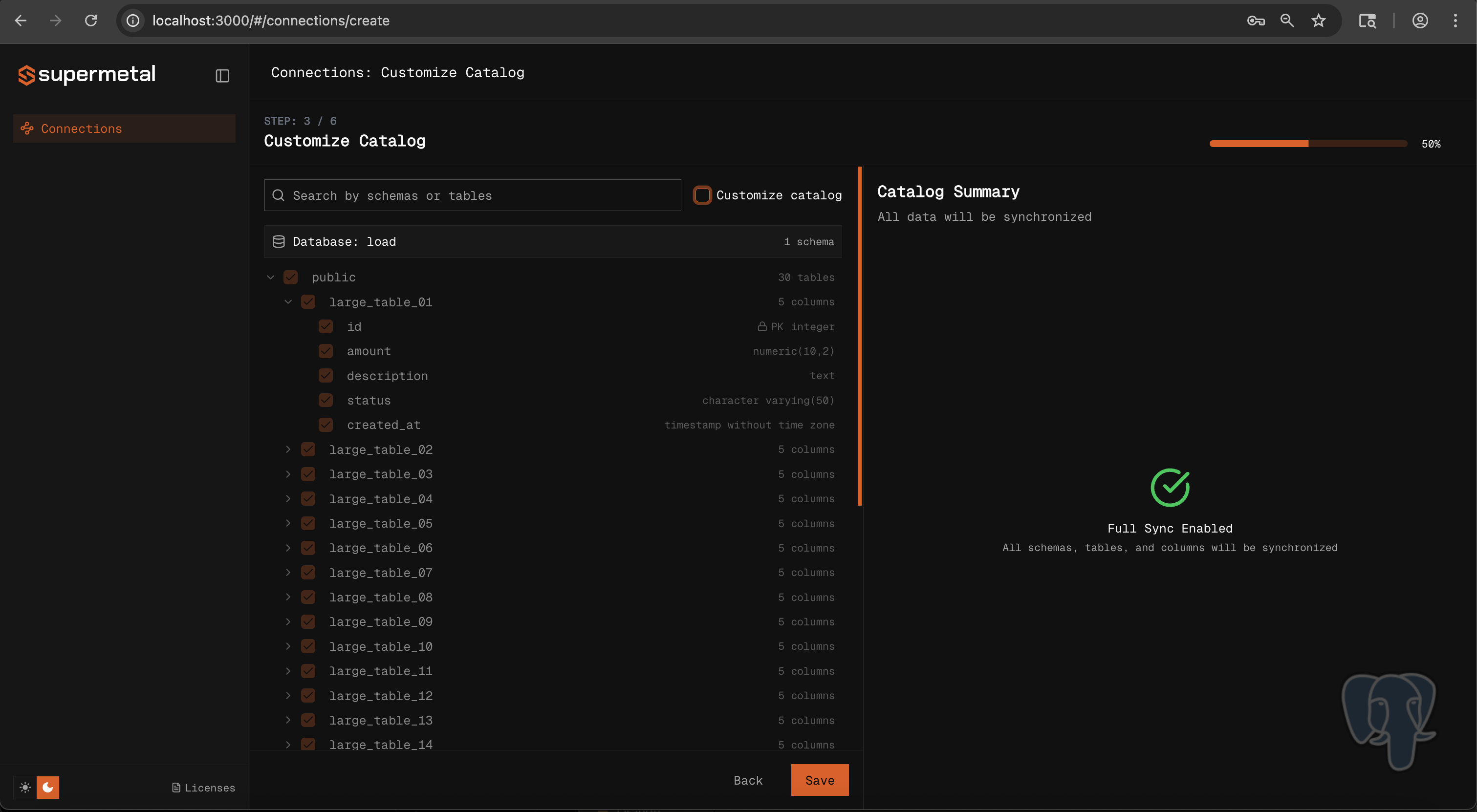Click the PK lock icon on the id column

[x=763, y=326]
